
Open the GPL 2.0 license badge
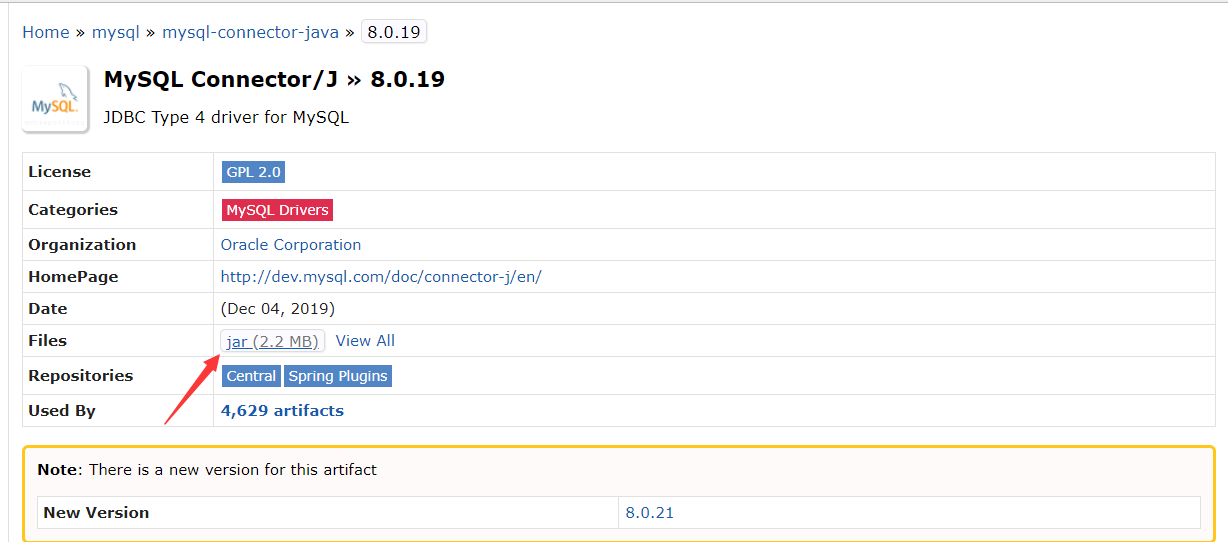click(x=253, y=172)
